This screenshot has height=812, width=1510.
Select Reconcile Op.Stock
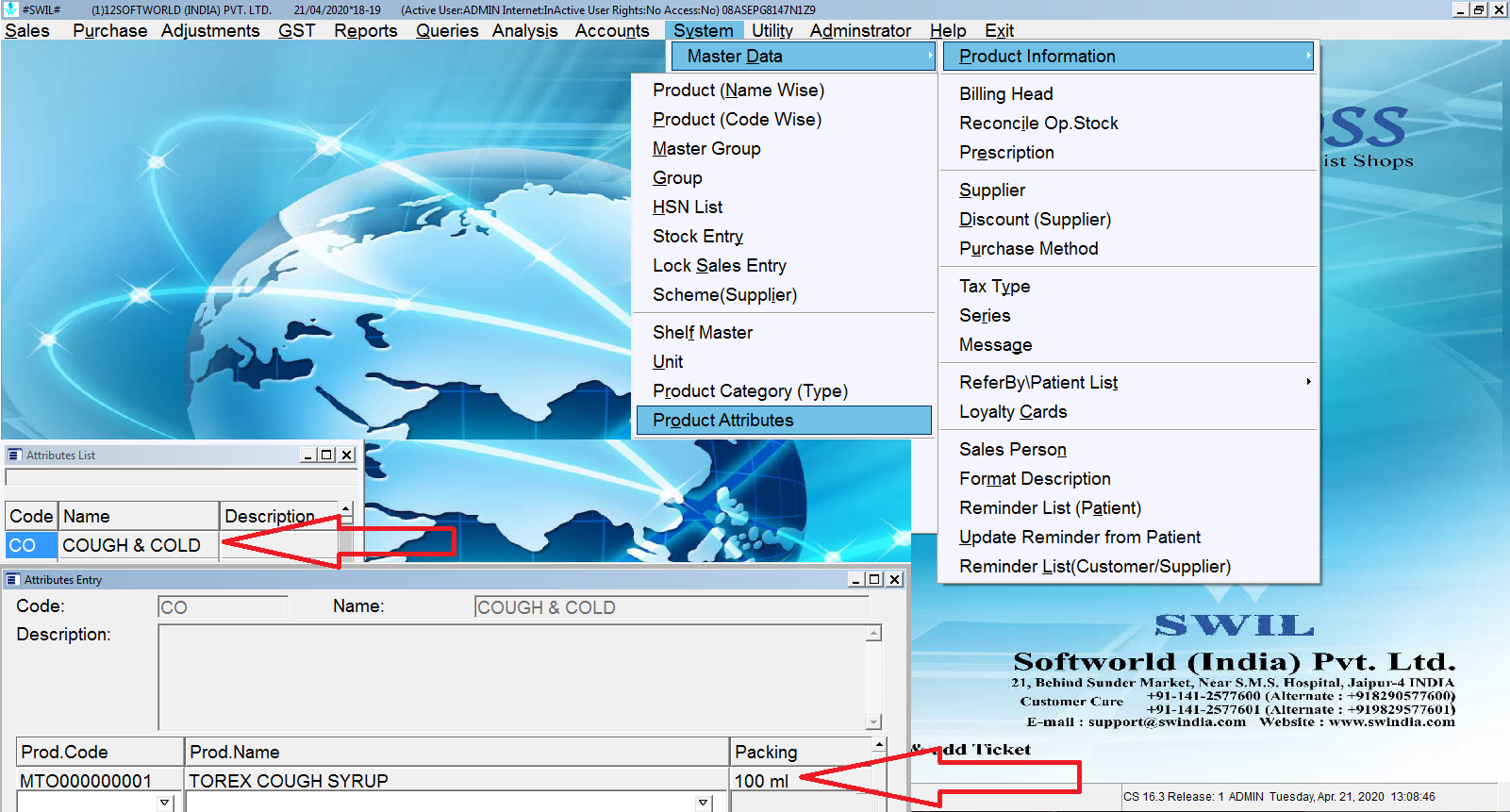1038,124
